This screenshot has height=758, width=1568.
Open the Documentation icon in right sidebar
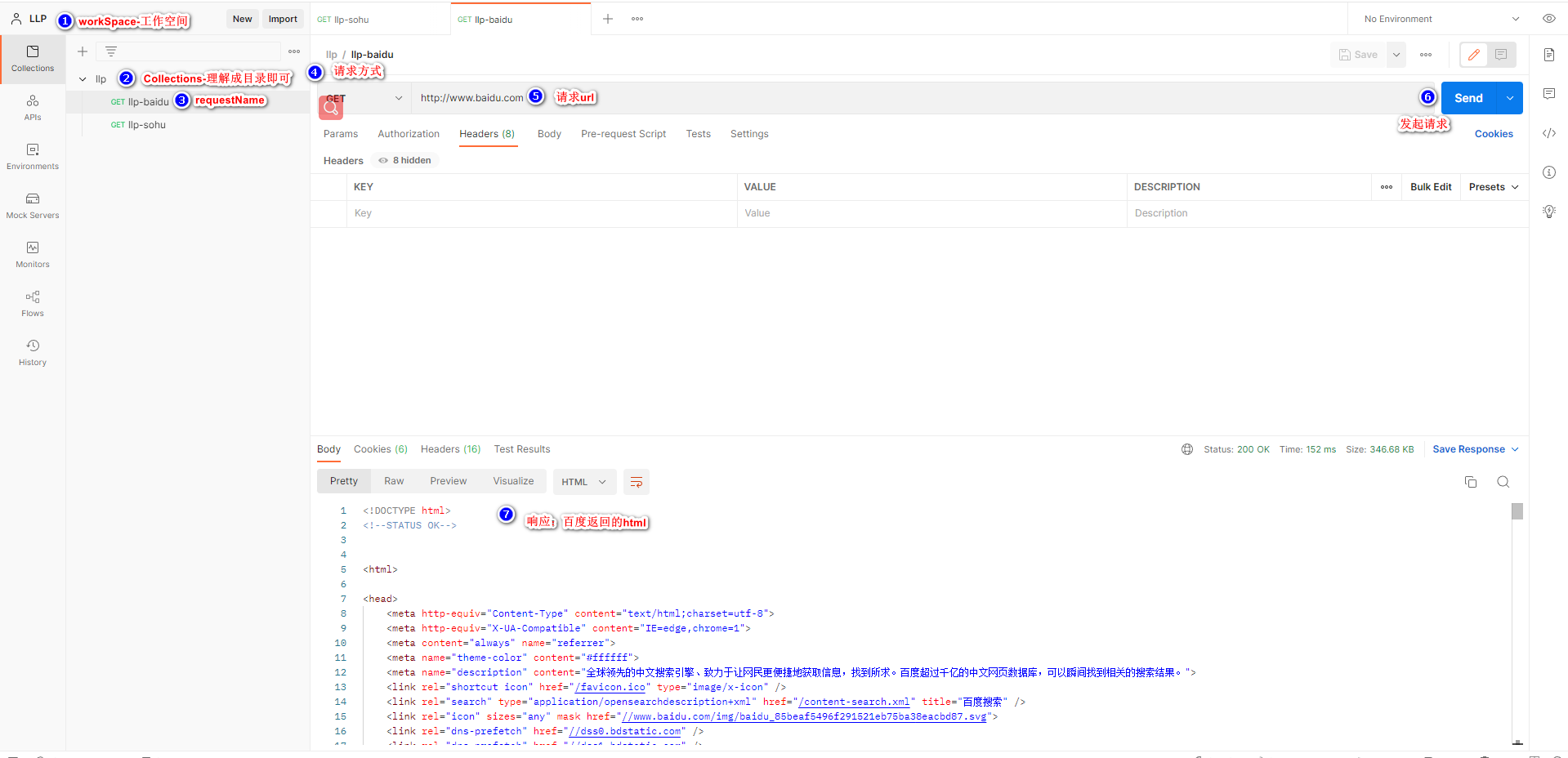click(1548, 55)
